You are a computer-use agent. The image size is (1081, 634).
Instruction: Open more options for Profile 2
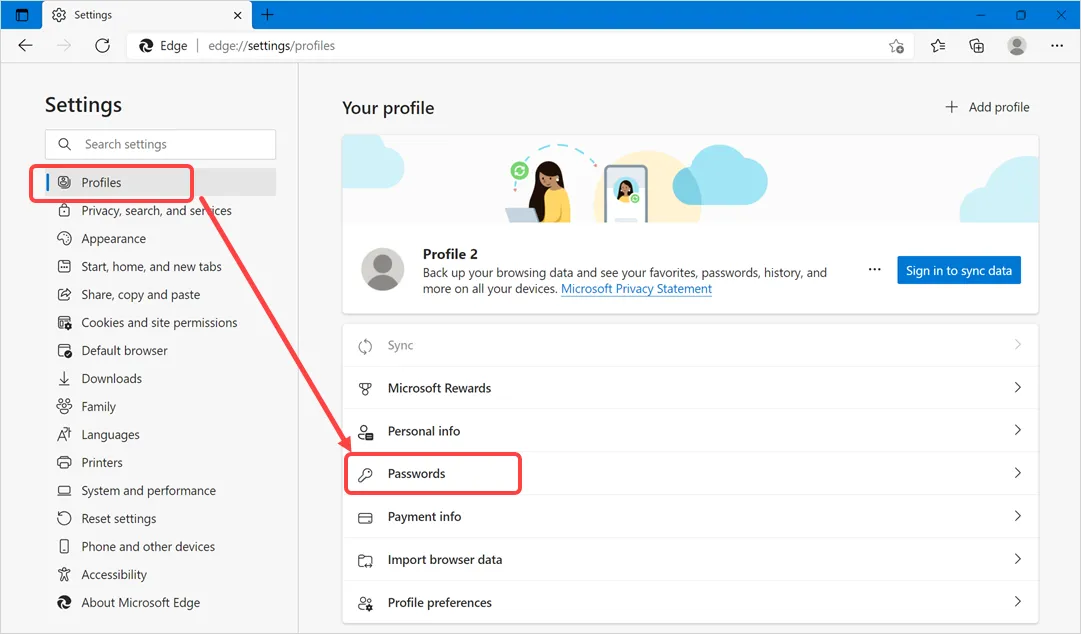[875, 270]
